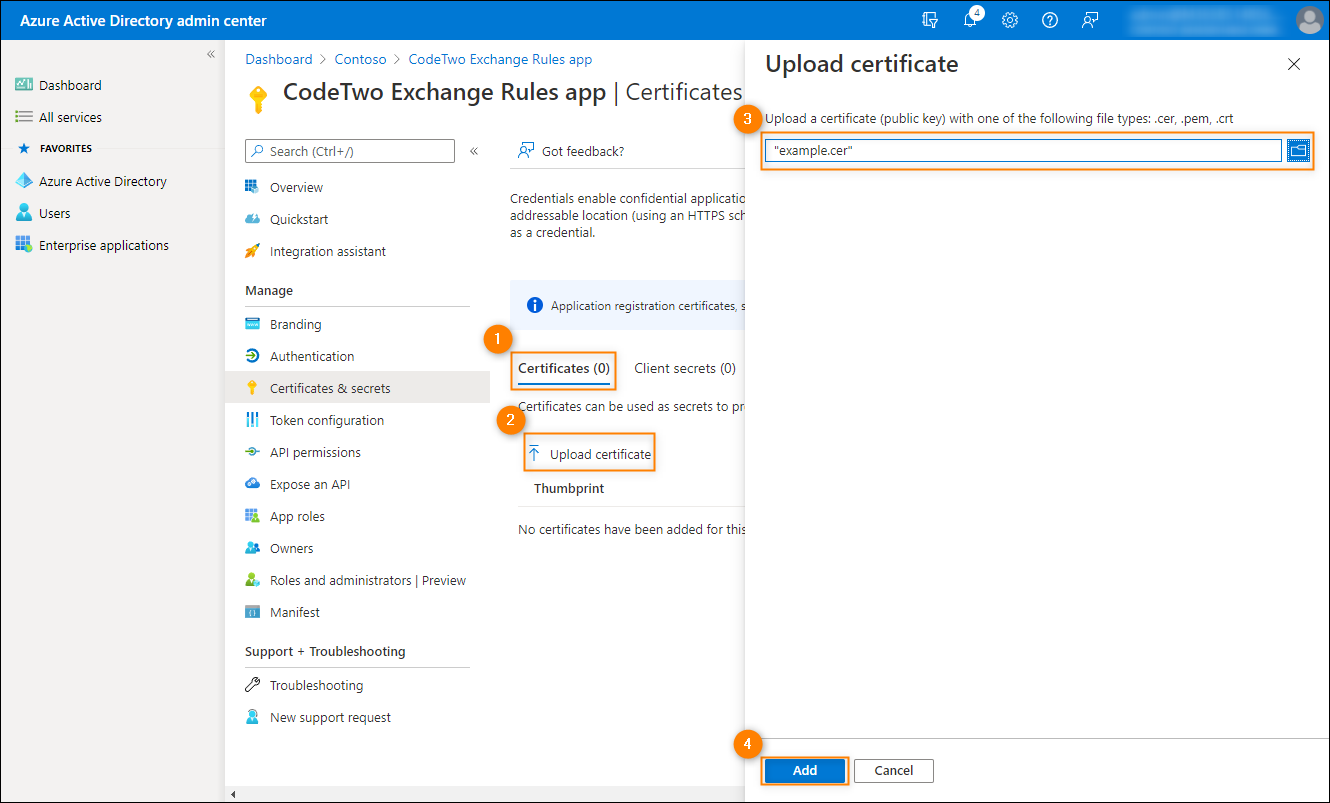Image resolution: width=1330 pixels, height=803 pixels.
Task: Open Integration assistant menu item
Action: click(328, 251)
